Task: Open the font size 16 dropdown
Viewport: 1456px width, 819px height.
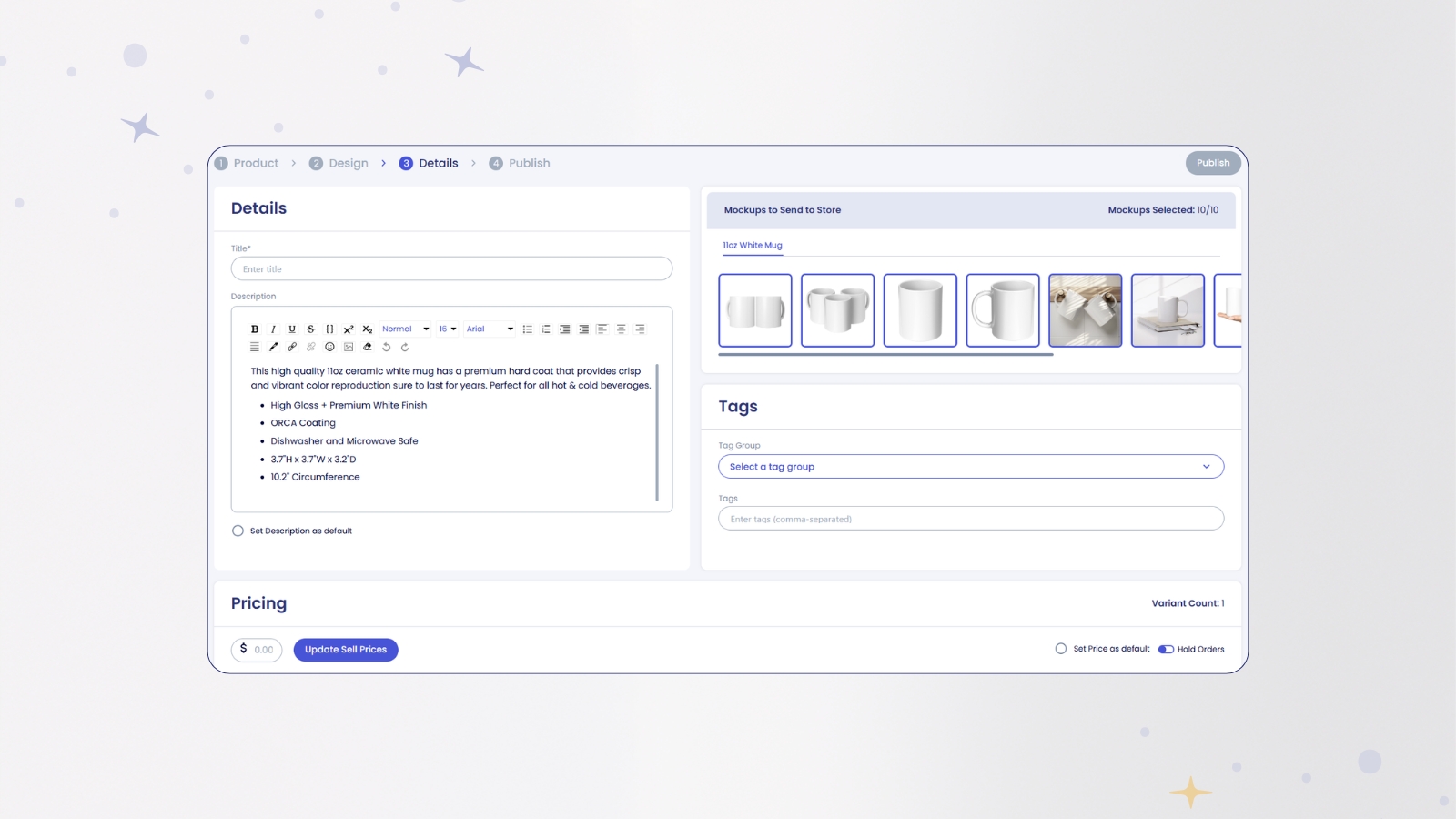Action: pyautogui.click(x=448, y=329)
